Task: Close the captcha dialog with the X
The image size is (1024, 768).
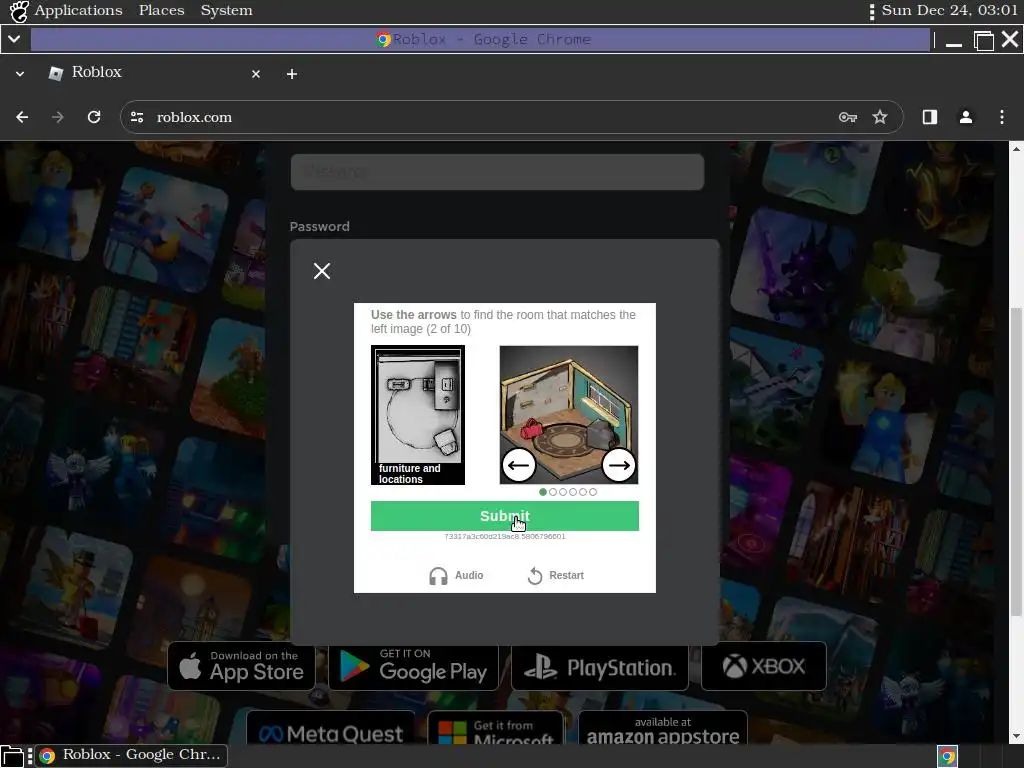Action: [321, 270]
